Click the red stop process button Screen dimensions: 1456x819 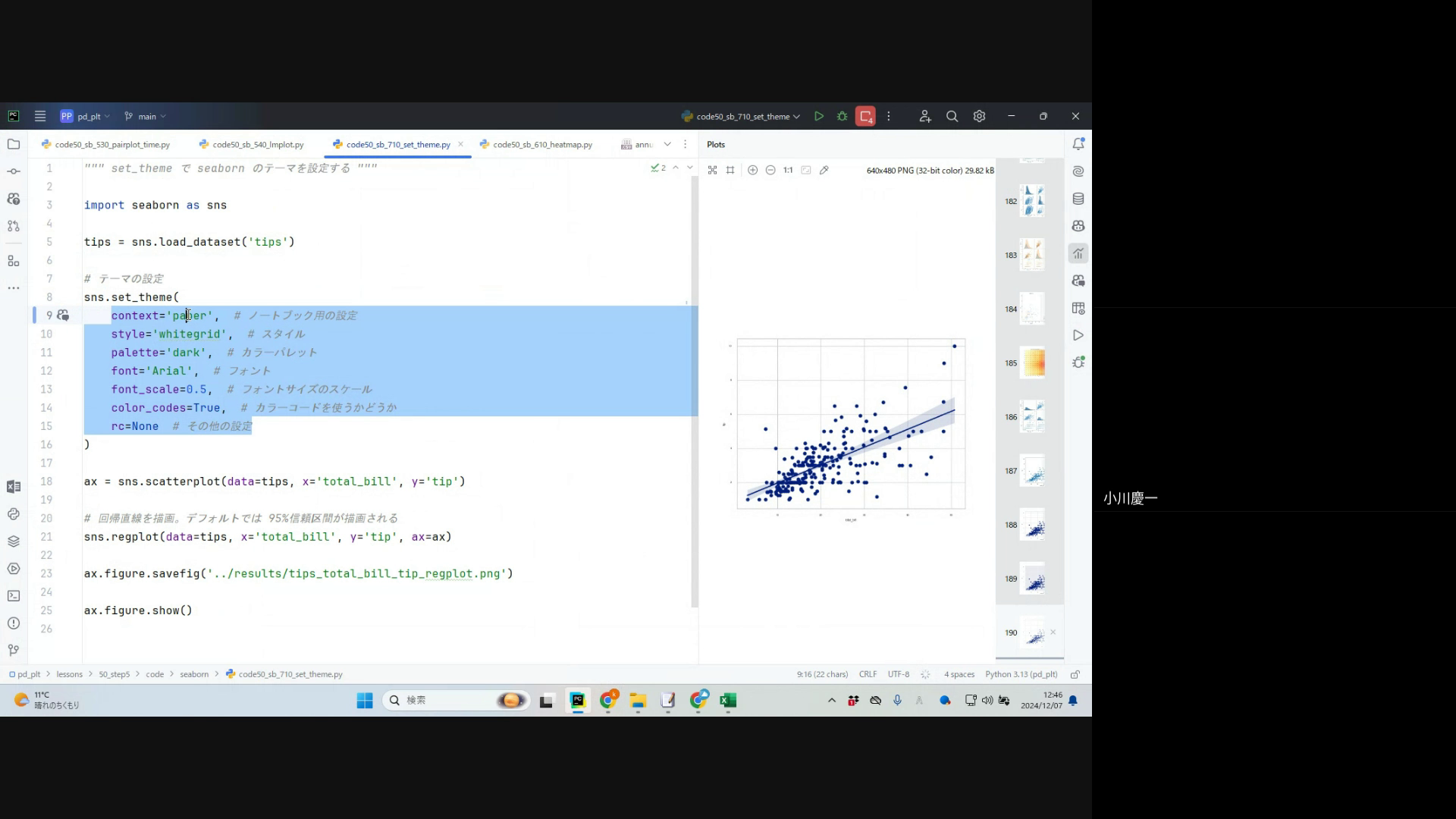point(865,116)
